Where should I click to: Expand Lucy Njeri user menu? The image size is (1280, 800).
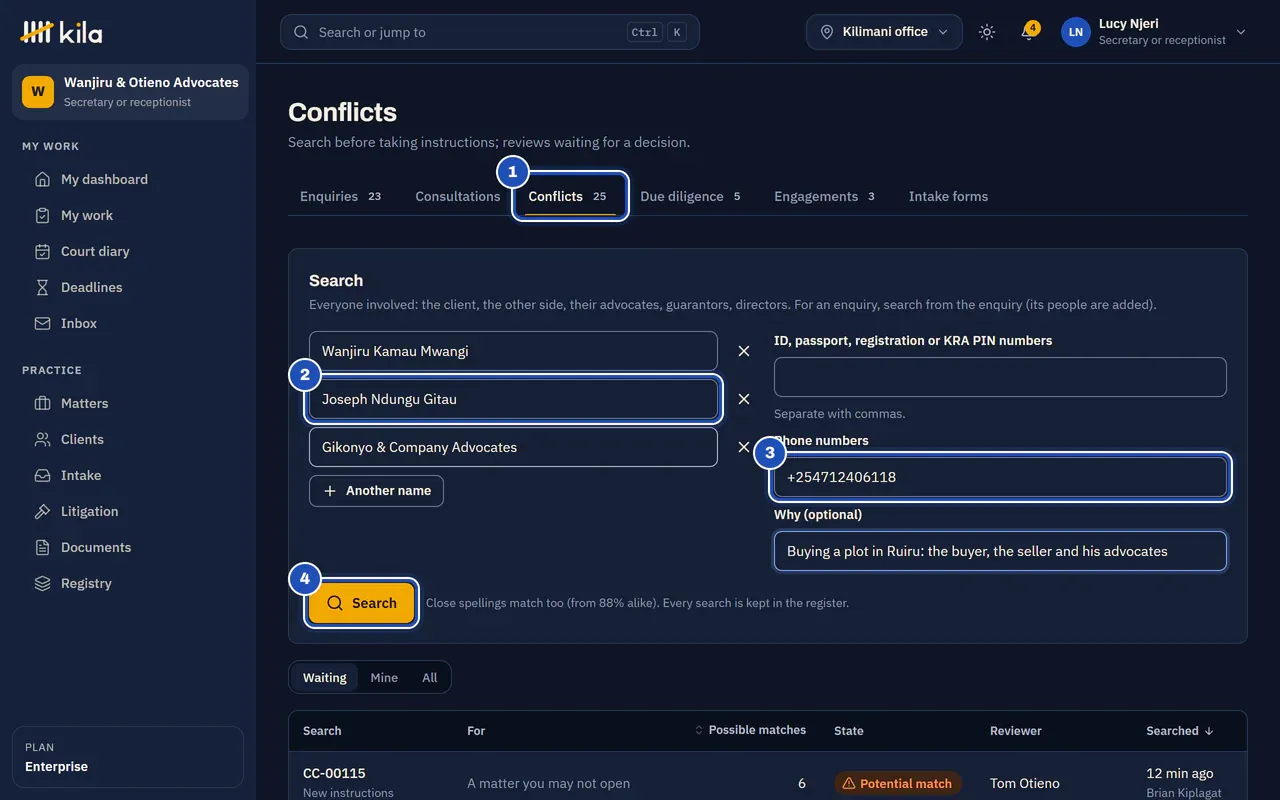coord(1155,32)
